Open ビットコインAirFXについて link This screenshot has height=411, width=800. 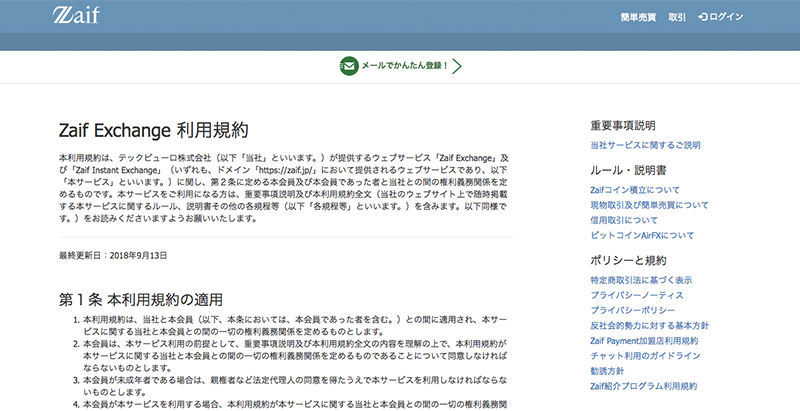[642, 235]
